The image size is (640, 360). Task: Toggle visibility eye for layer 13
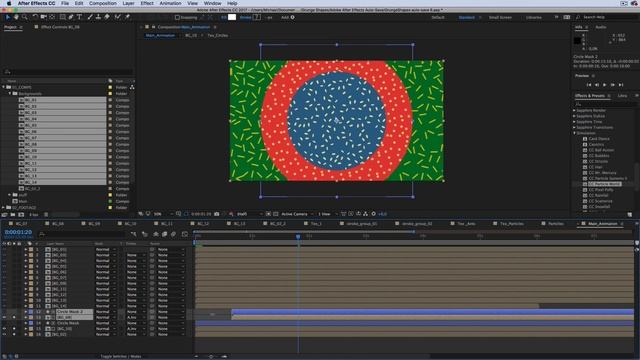(4, 317)
